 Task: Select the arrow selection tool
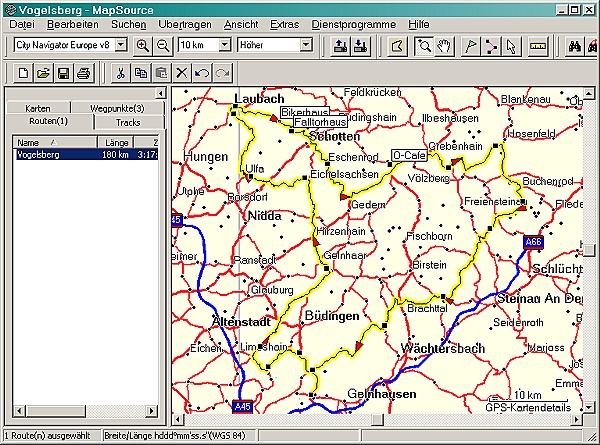pos(511,45)
